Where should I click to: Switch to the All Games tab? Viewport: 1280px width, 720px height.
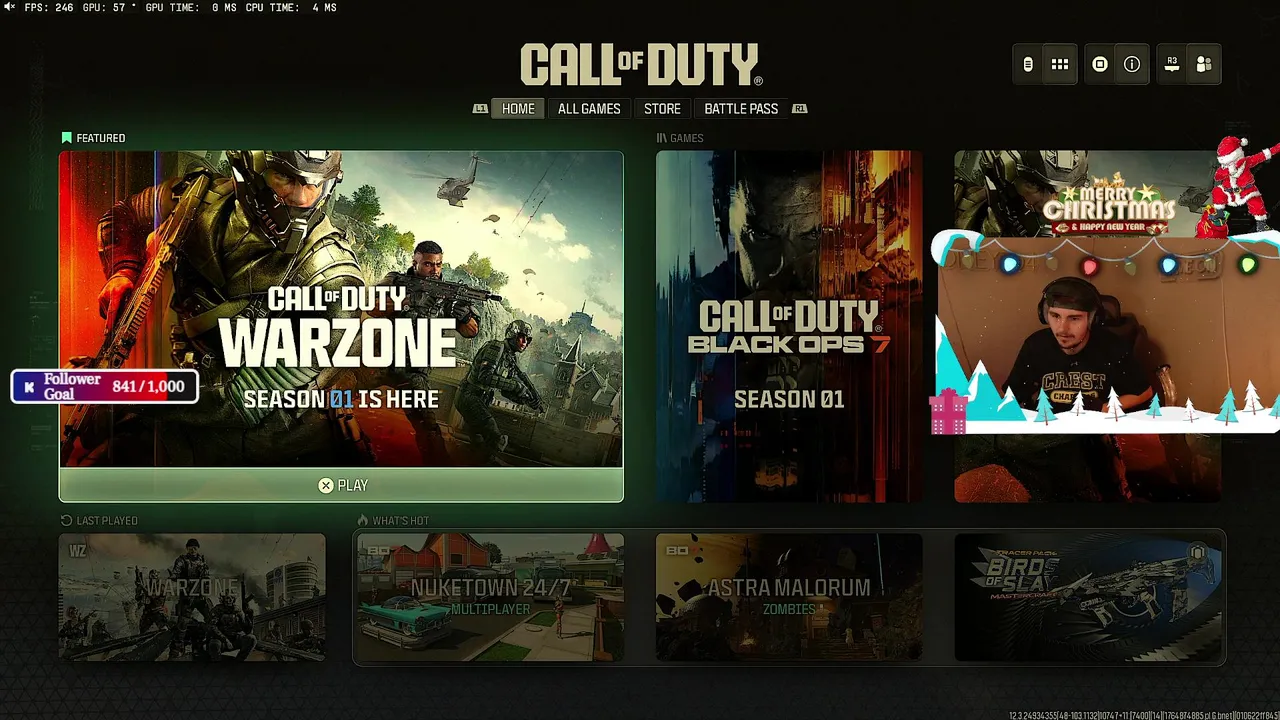click(x=589, y=109)
